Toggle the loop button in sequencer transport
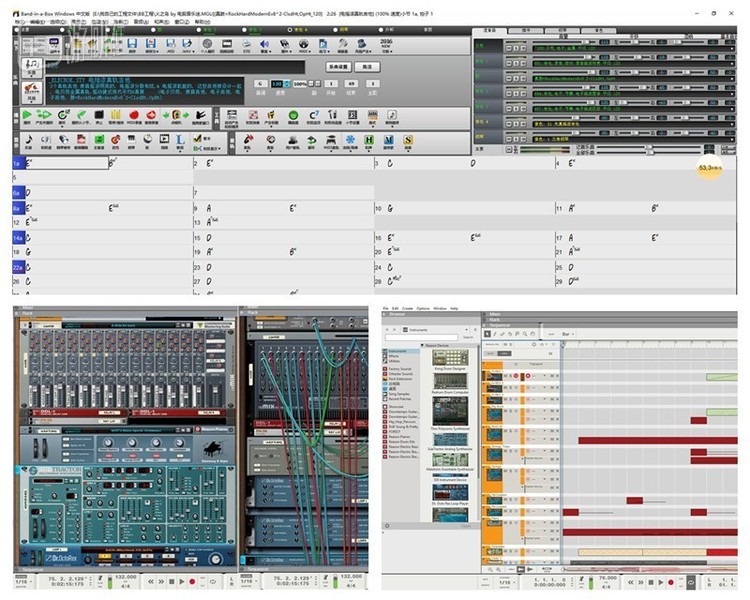 click(x=690, y=581)
